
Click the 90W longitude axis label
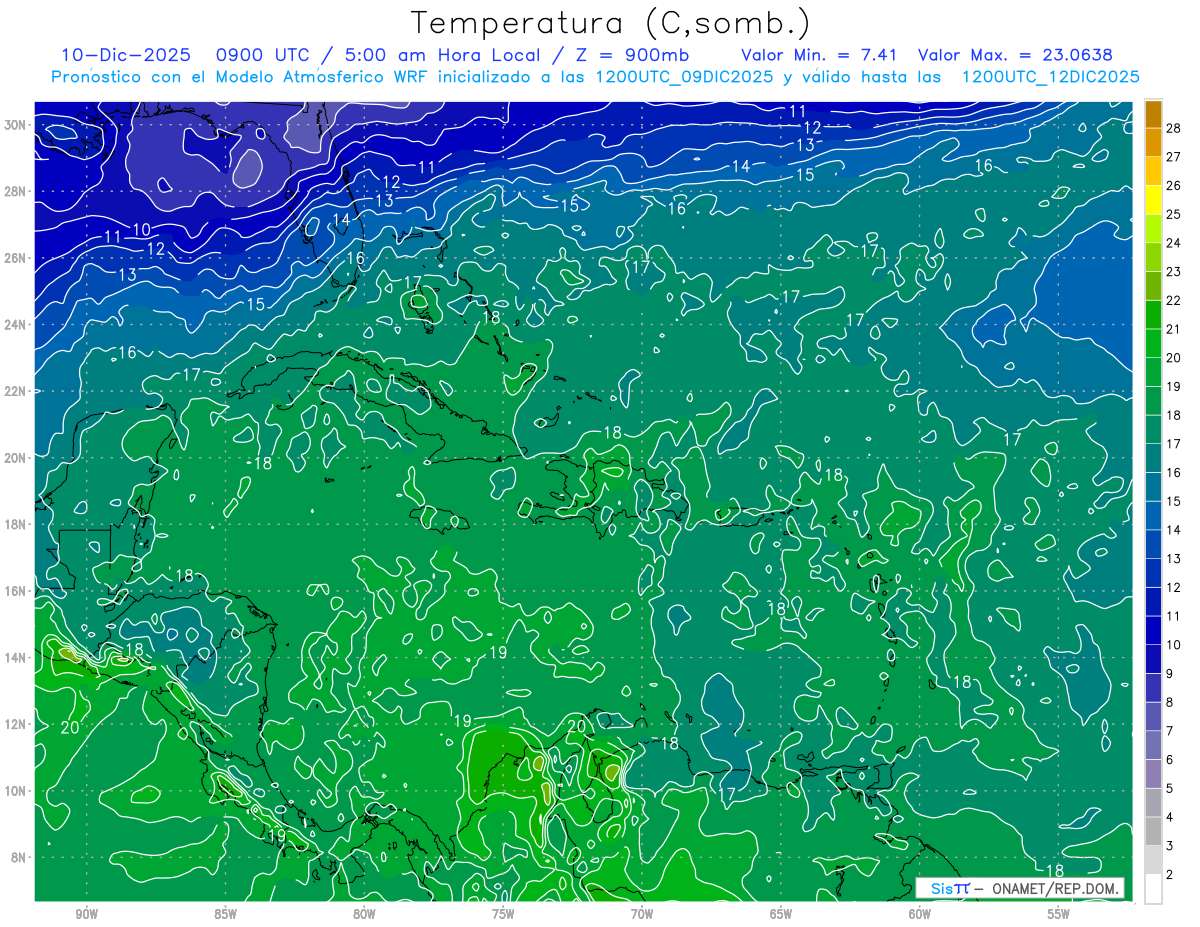pos(86,915)
